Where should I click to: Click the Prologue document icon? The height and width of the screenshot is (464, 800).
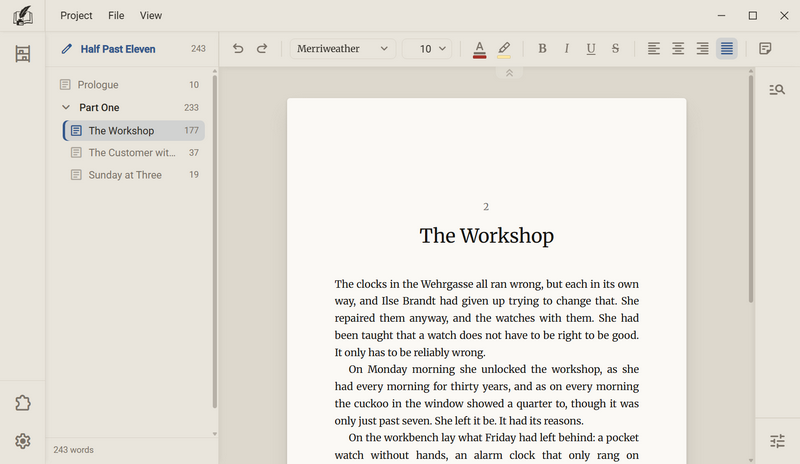(x=65, y=85)
